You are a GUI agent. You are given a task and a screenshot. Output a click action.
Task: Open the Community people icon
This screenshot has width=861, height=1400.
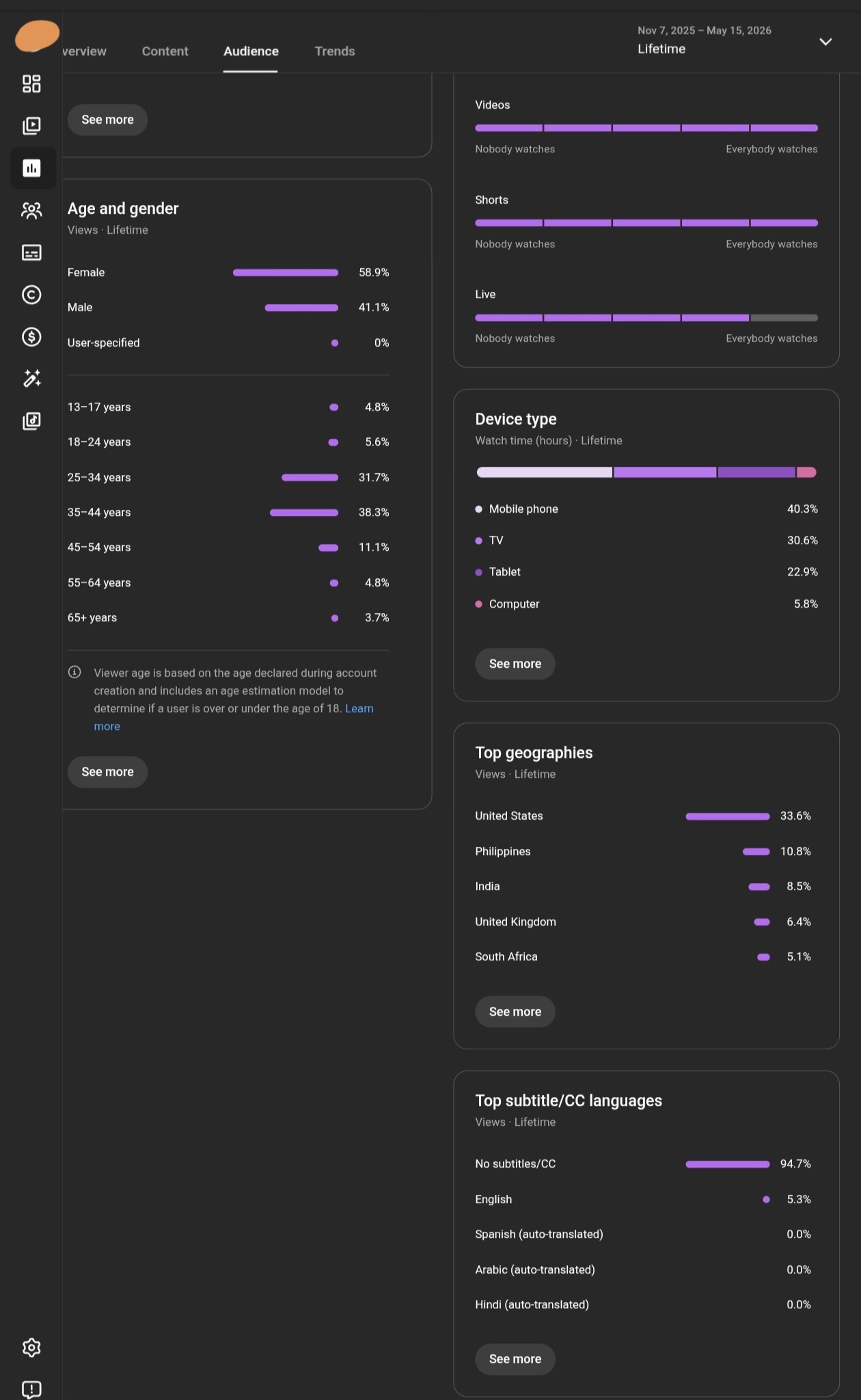click(x=31, y=211)
